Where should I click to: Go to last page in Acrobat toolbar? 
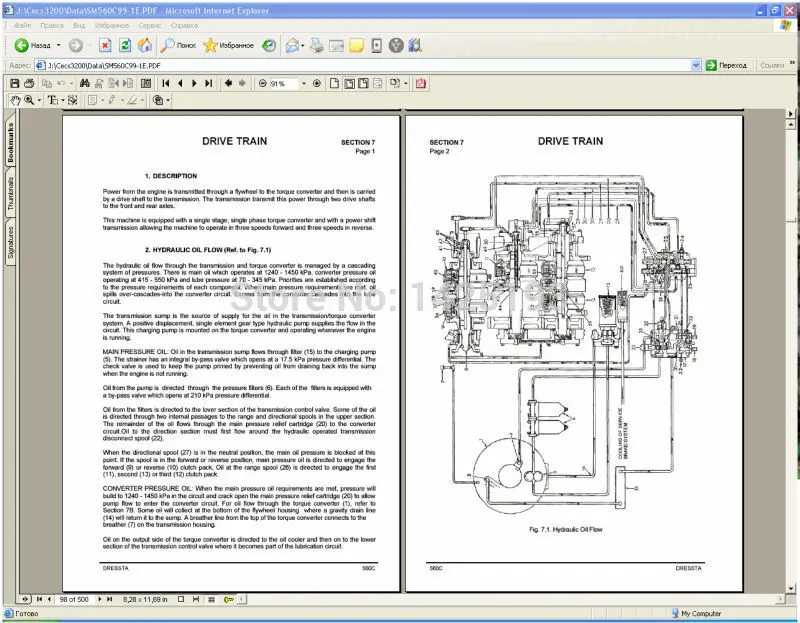tap(208, 83)
